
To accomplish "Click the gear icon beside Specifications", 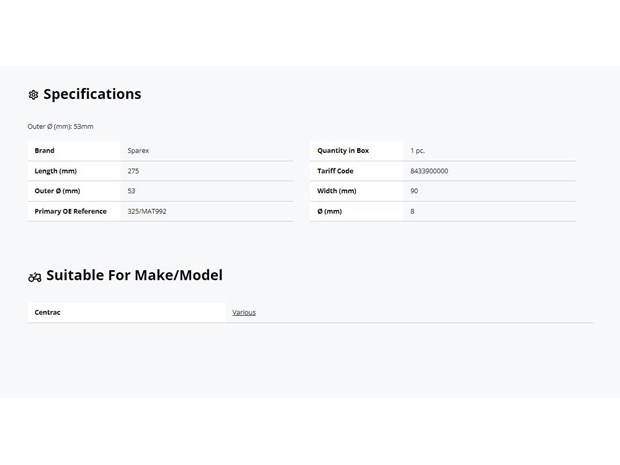I will click(33, 95).
